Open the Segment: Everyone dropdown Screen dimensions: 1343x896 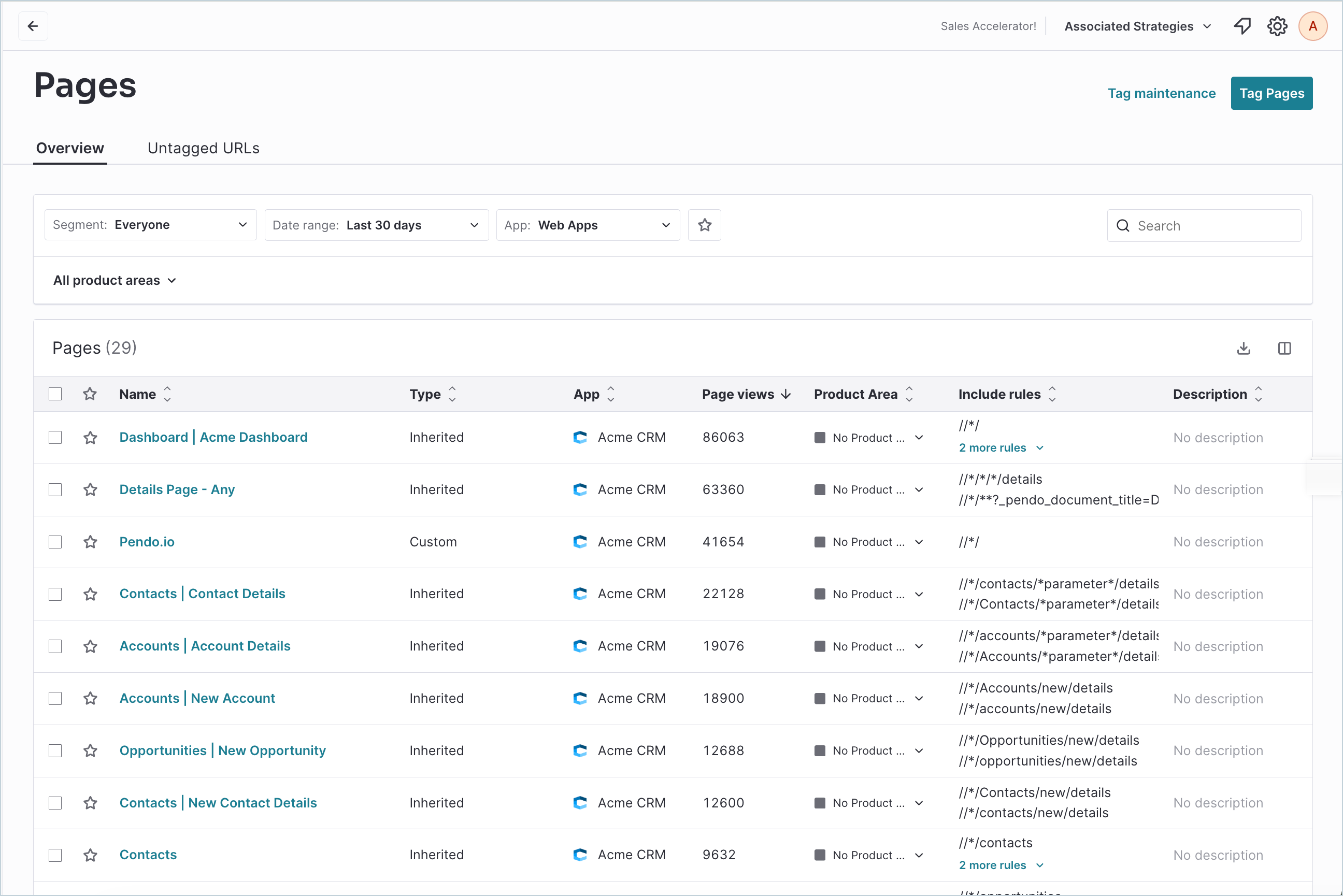(151, 225)
